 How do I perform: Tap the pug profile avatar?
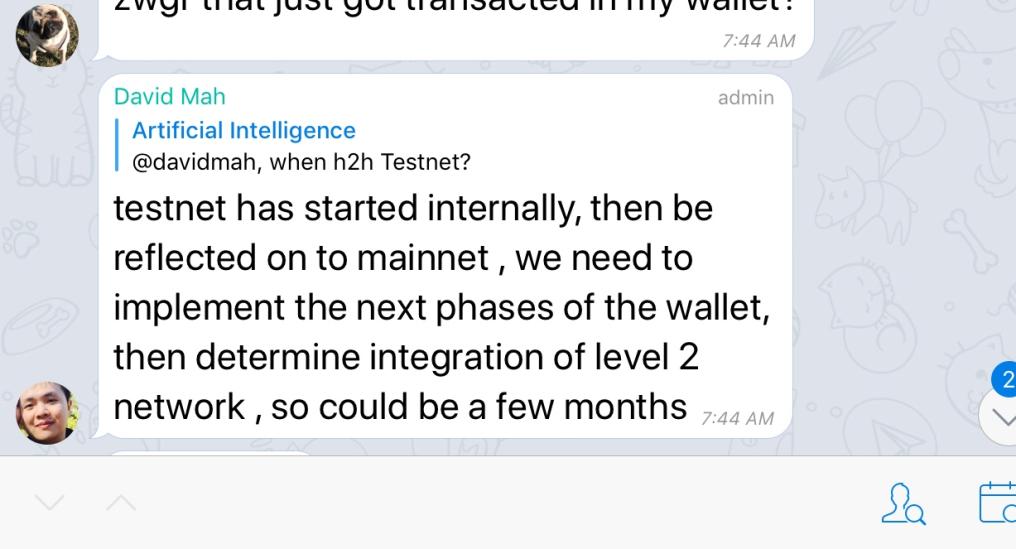coord(47,33)
